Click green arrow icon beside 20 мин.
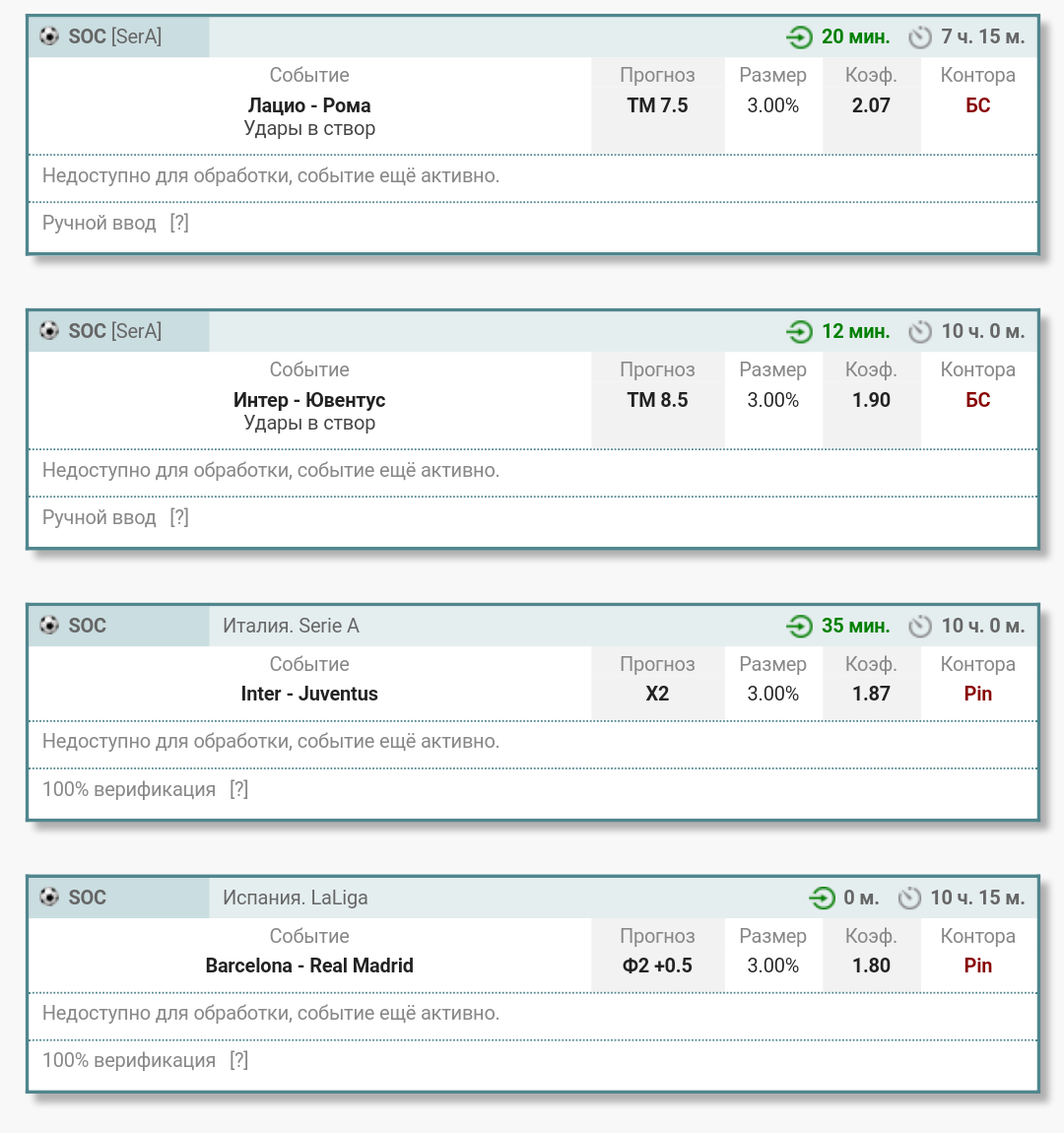The width and height of the screenshot is (1064, 1133). pyautogui.click(x=799, y=37)
